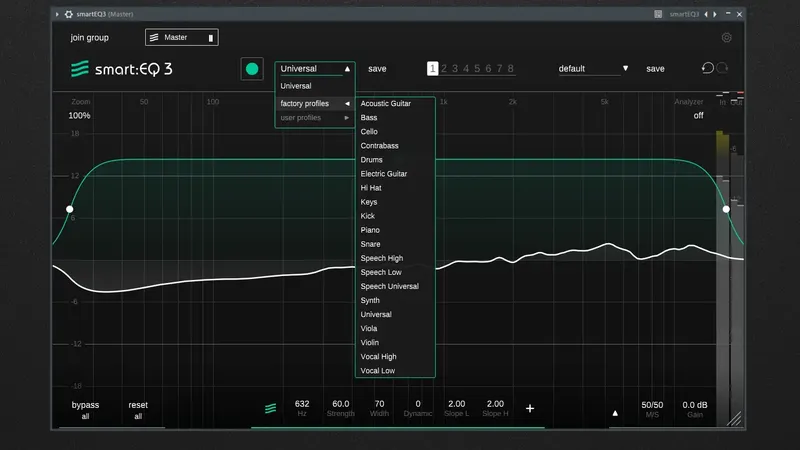Click the 60.0 Strength value
The width and height of the screenshot is (800, 450).
pyautogui.click(x=341, y=404)
